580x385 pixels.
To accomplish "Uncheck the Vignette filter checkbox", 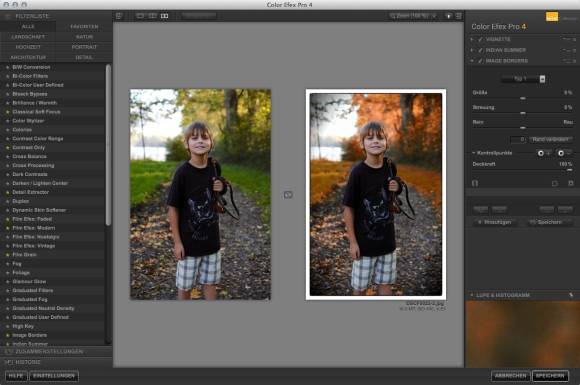I will [x=480, y=39].
